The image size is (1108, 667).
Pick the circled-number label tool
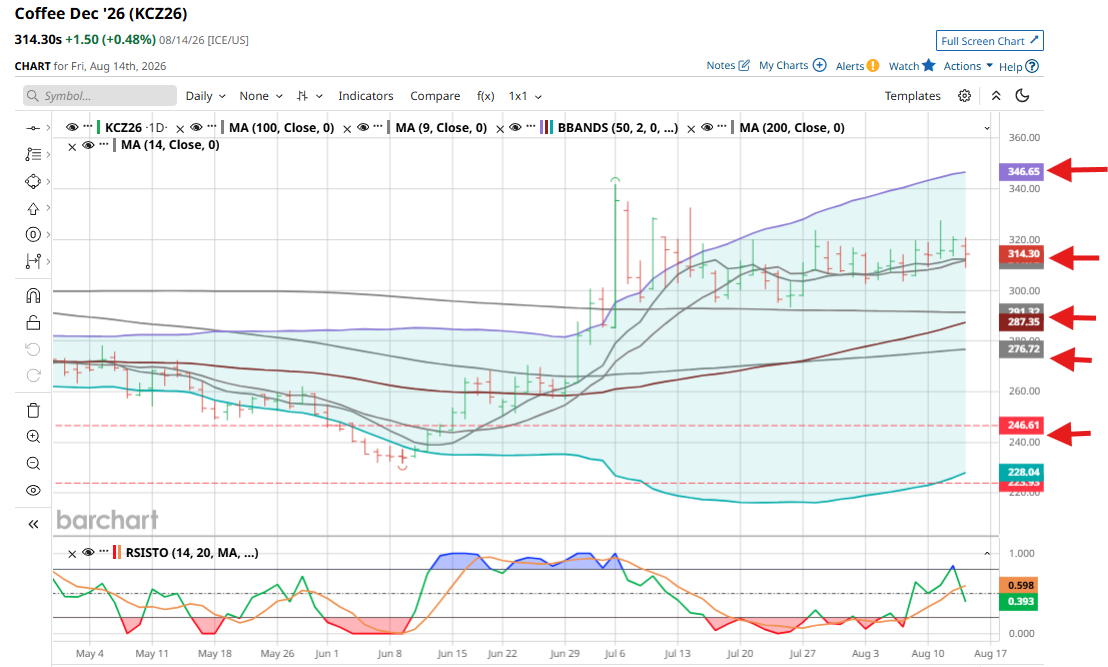(33, 235)
